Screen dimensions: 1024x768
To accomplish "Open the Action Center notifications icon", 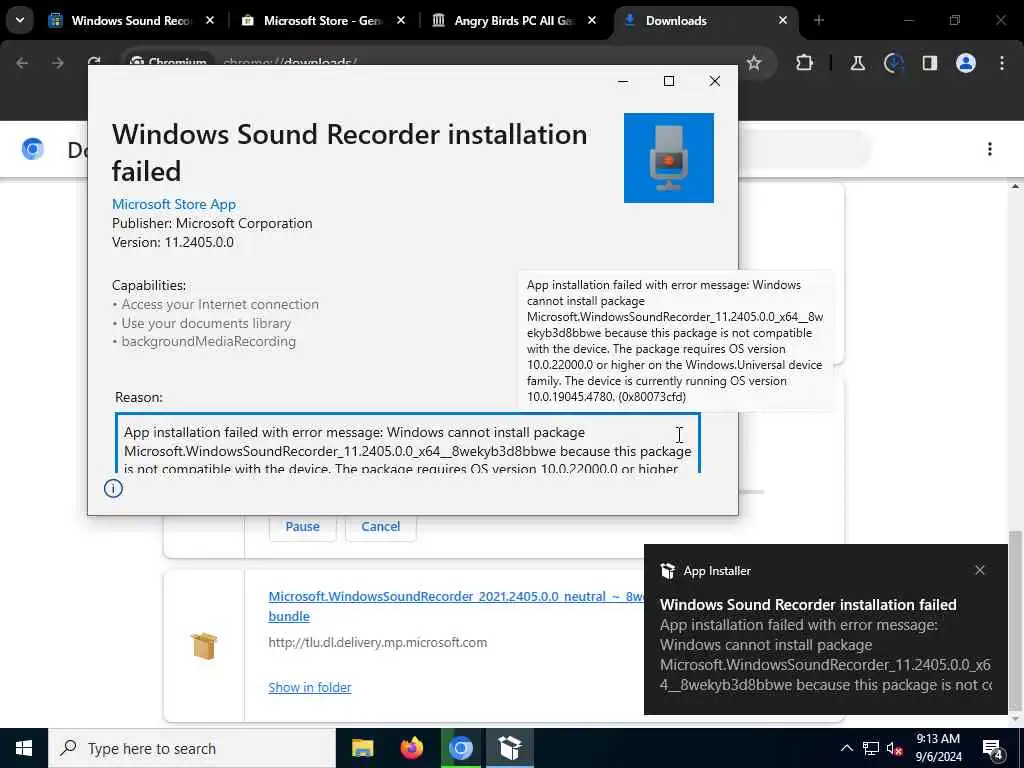I will point(993,748).
